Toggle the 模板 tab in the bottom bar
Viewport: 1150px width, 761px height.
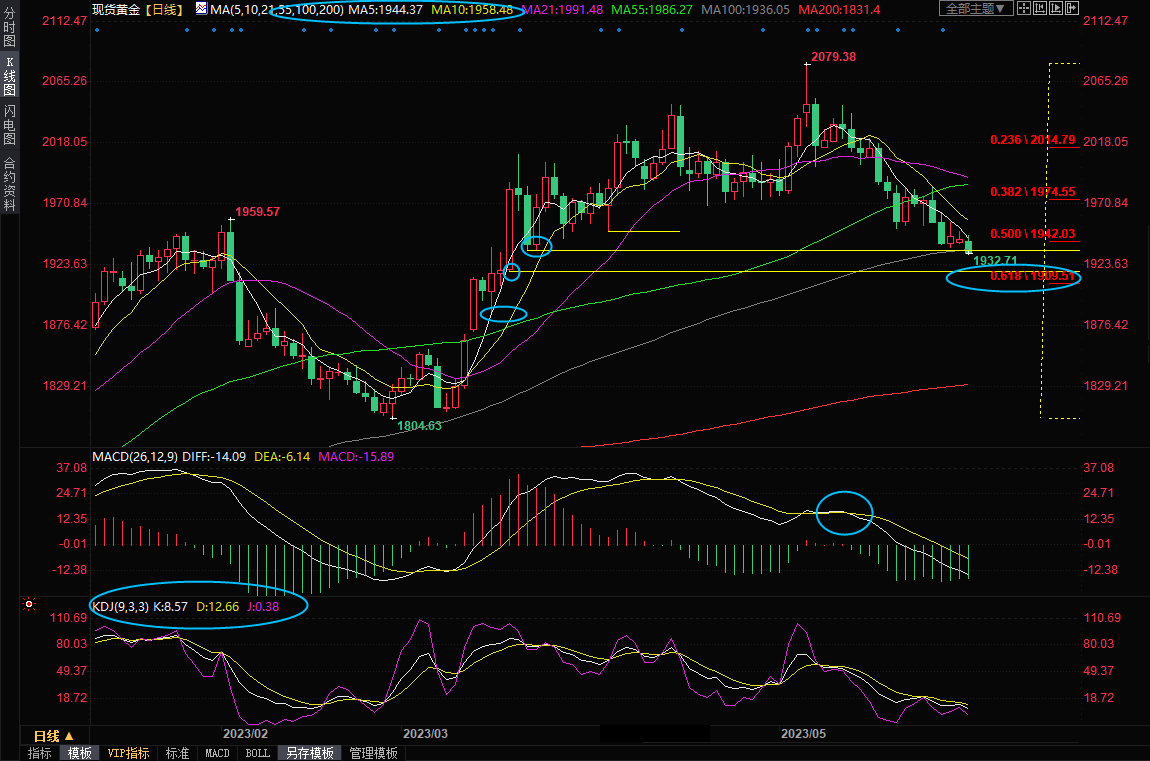(x=80, y=753)
